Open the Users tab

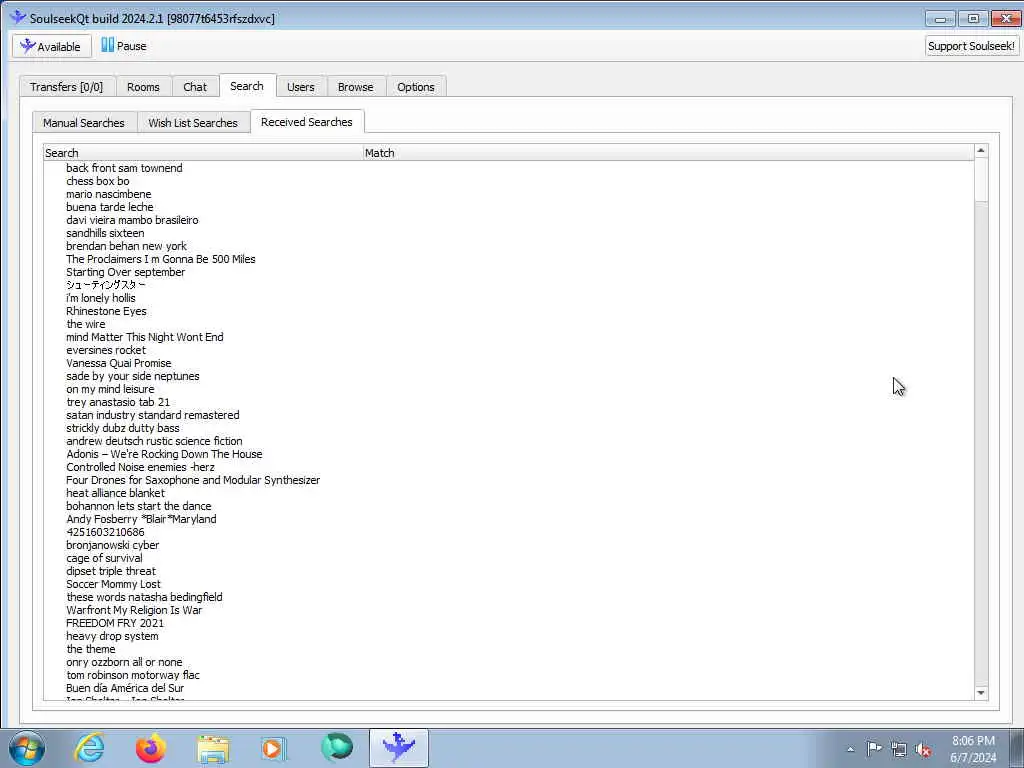pyautogui.click(x=300, y=87)
